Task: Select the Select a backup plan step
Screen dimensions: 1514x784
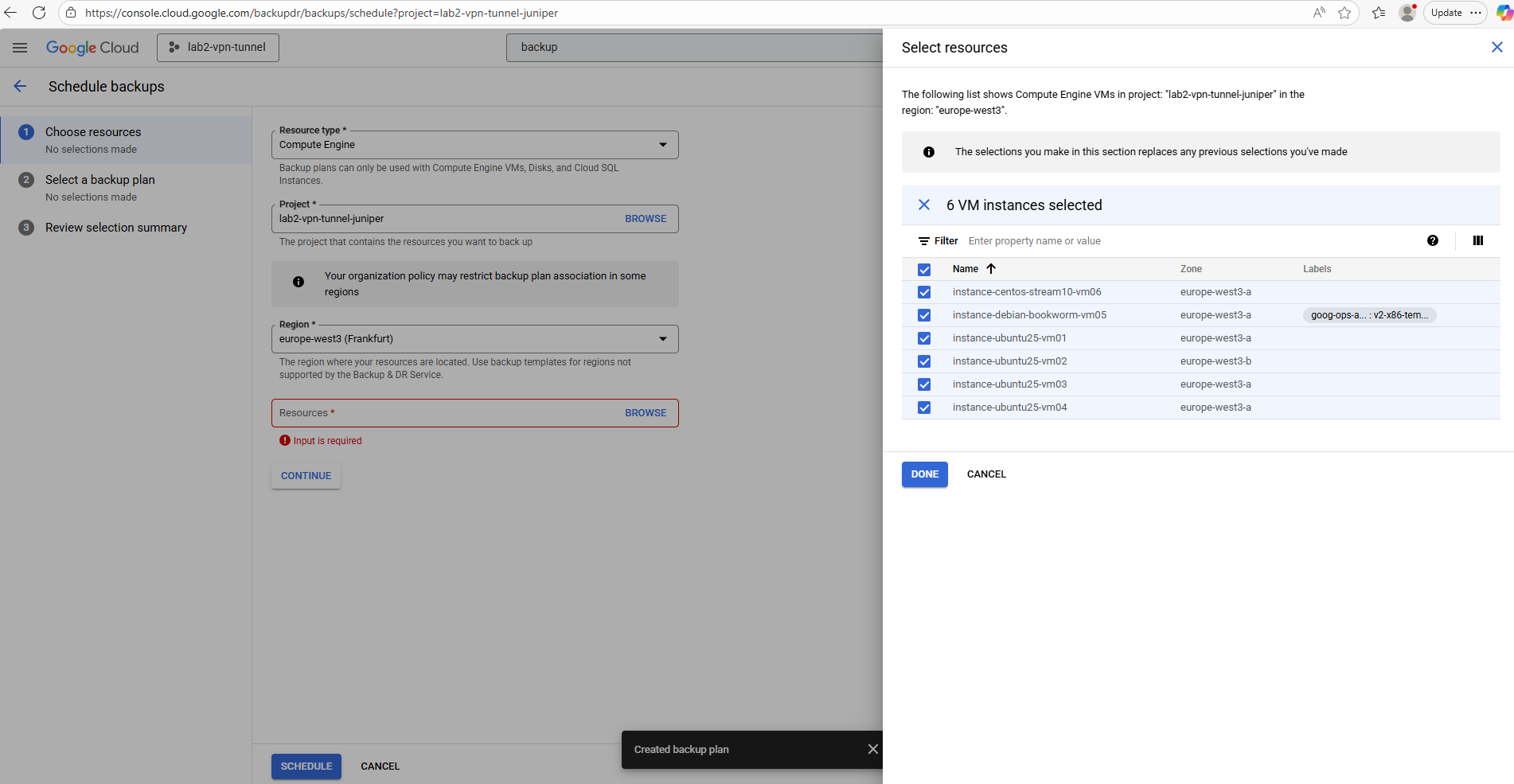Action: pos(100,180)
